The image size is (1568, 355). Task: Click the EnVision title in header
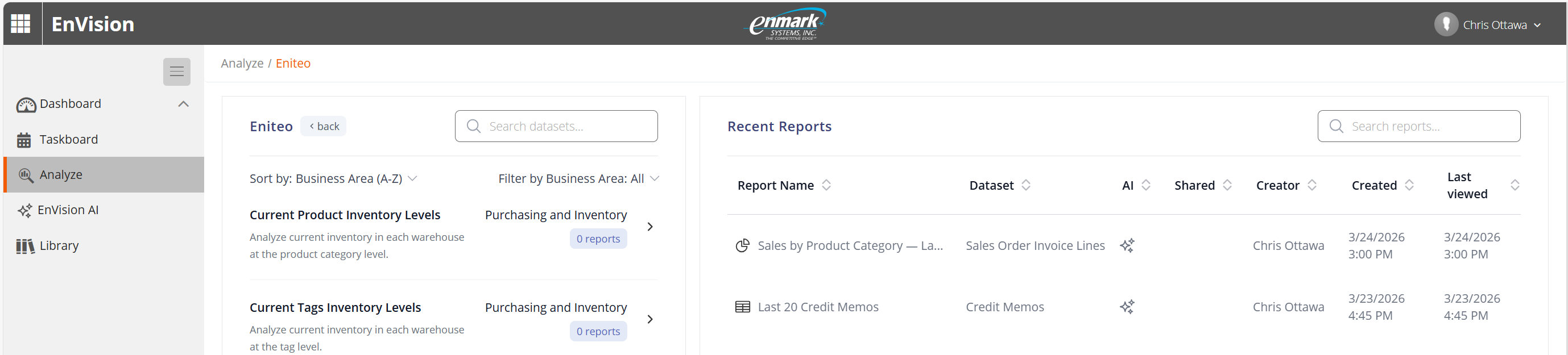[x=93, y=24]
